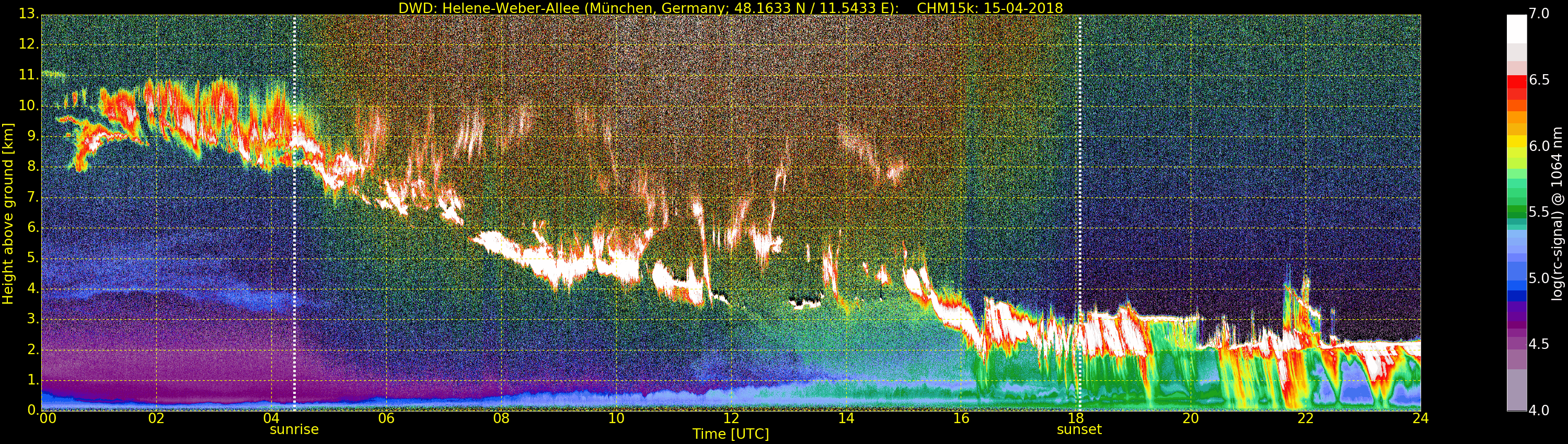This screenshot has height=444, width=1568.
Task: Click the '5.5' colorbar tick value
Action: coord(1539,212)
